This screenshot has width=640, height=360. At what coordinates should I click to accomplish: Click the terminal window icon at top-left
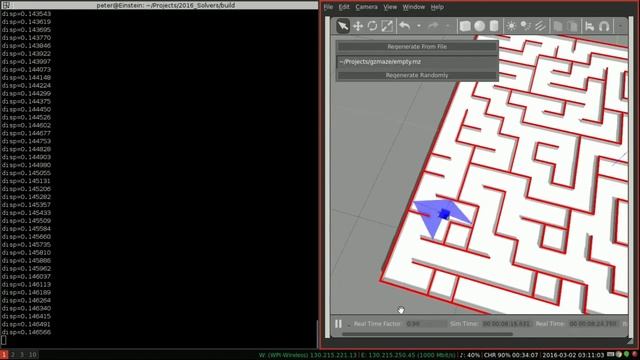[x=6, y=5]
